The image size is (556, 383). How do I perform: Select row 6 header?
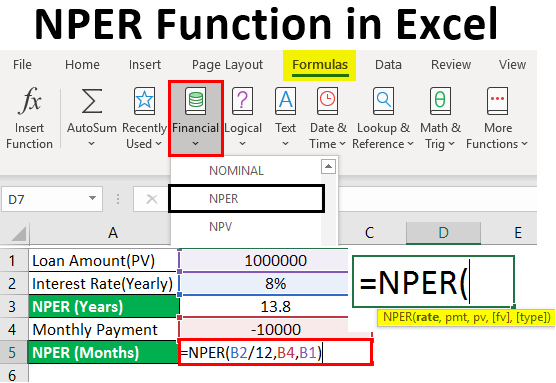point(13,374)
